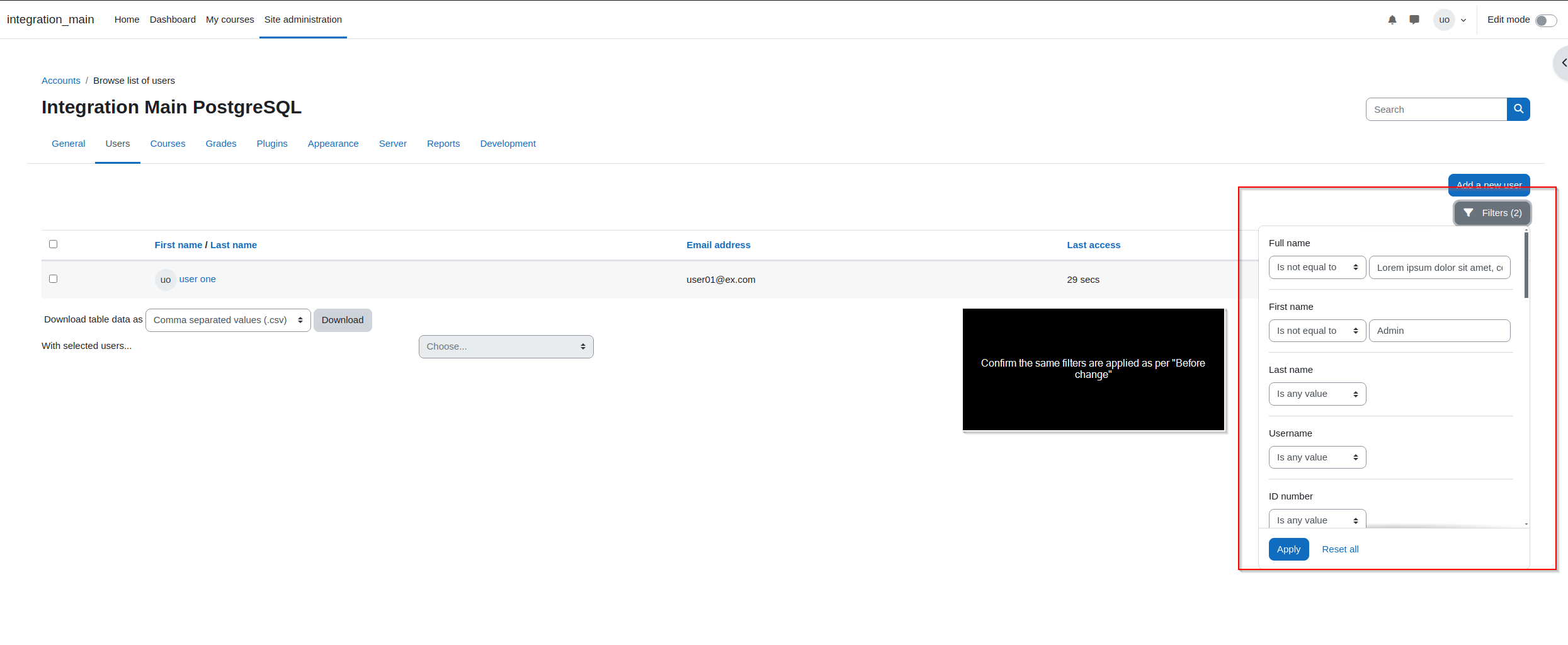Viewport: 1568px width, 645px height.
Task: Switch to the General tab
Action: click(x=68, y=144)
